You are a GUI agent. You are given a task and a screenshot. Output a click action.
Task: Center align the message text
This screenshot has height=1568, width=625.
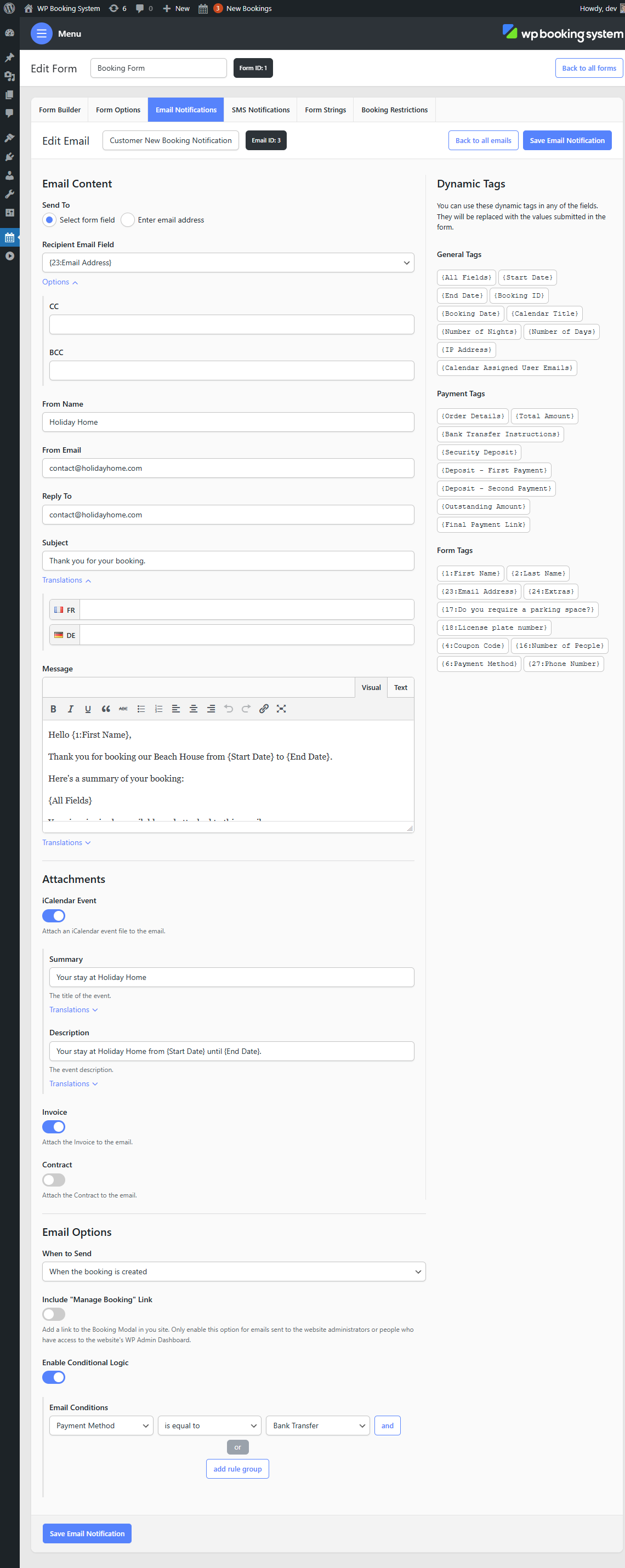[x=193, y=709]
